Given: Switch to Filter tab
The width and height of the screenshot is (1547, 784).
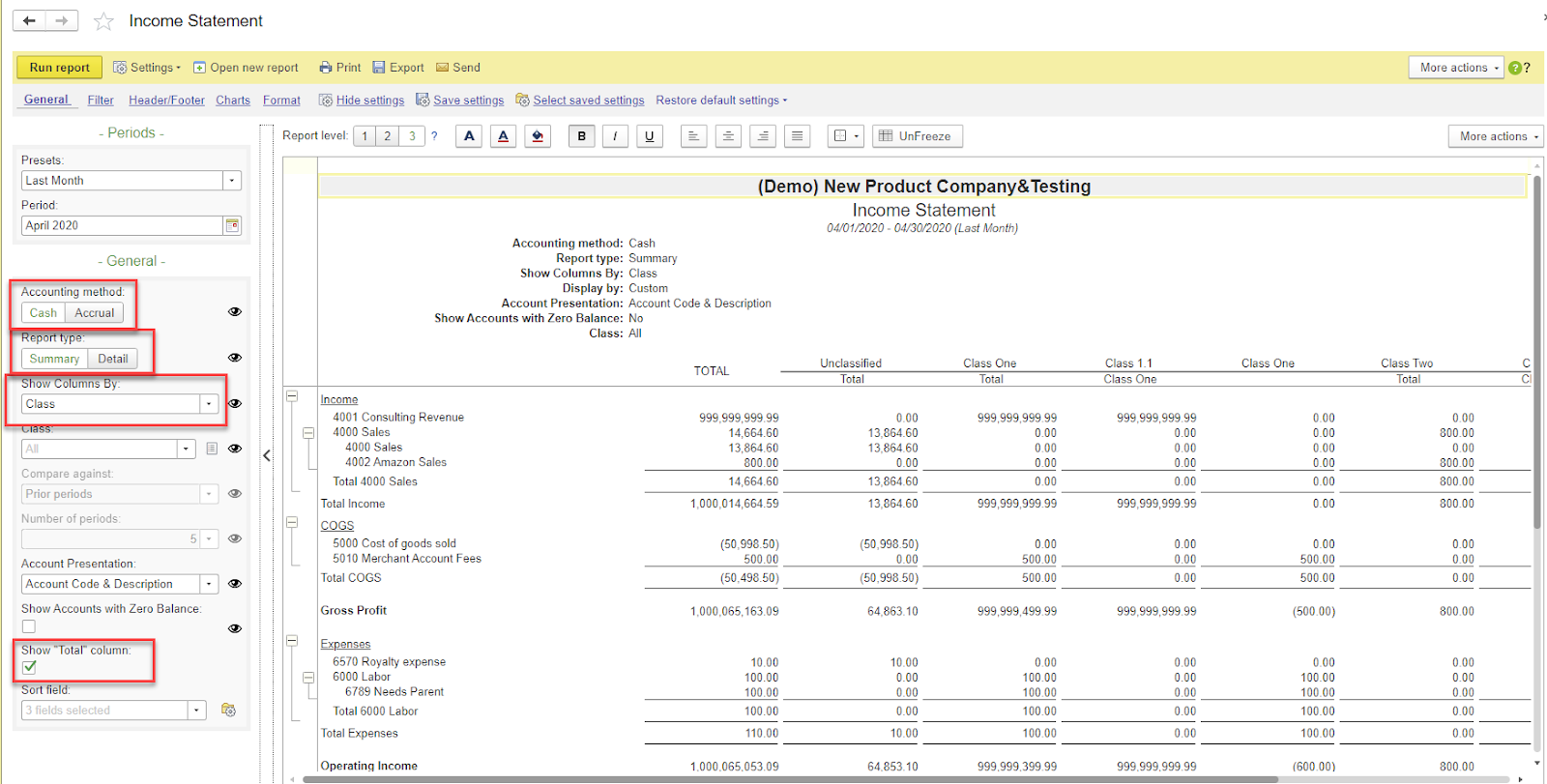Looking at the screenshot, I should [x=101, y=101].
